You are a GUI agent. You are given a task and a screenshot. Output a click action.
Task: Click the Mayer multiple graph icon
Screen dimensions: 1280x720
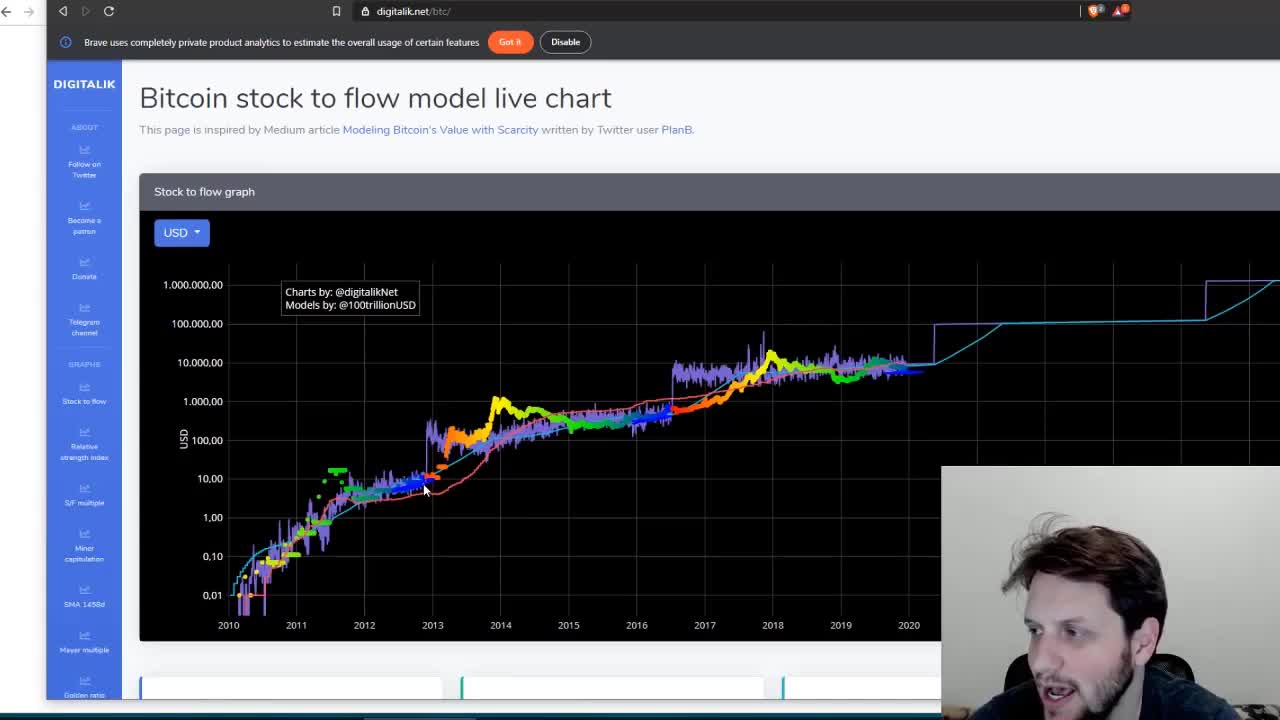coord(84,636)
